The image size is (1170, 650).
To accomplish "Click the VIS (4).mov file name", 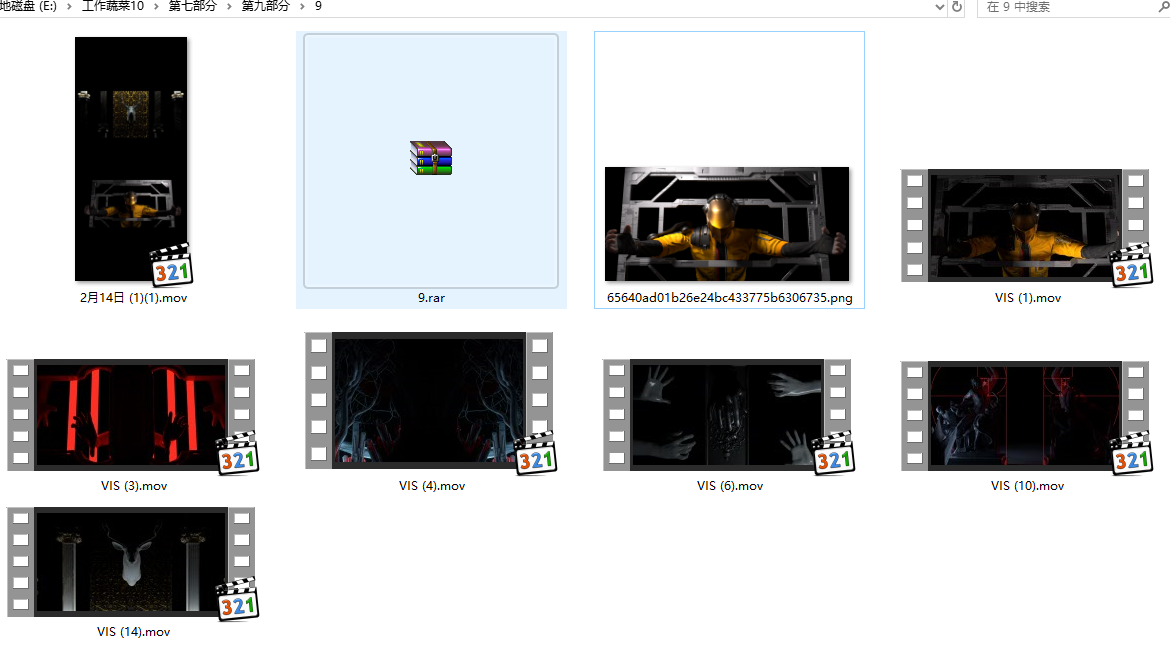I will click(x=432, y=486).
